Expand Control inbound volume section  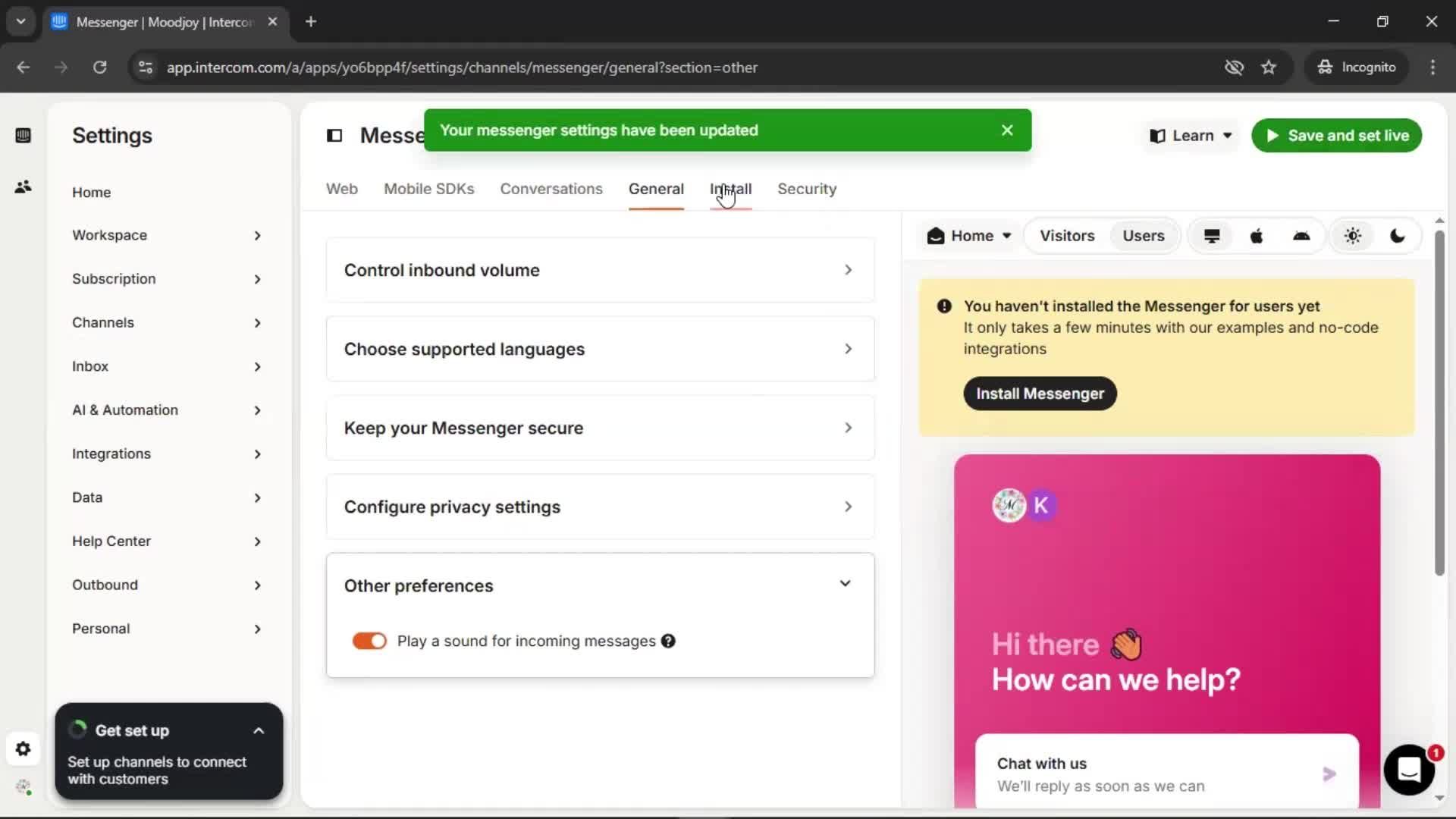600,270
